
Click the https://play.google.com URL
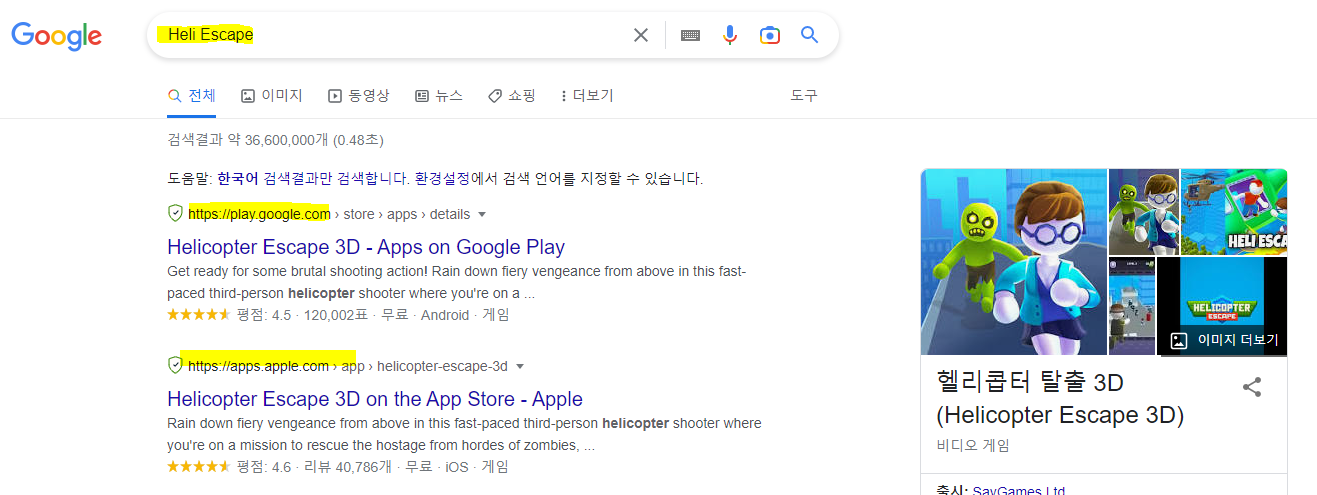(x=259, y=214)
